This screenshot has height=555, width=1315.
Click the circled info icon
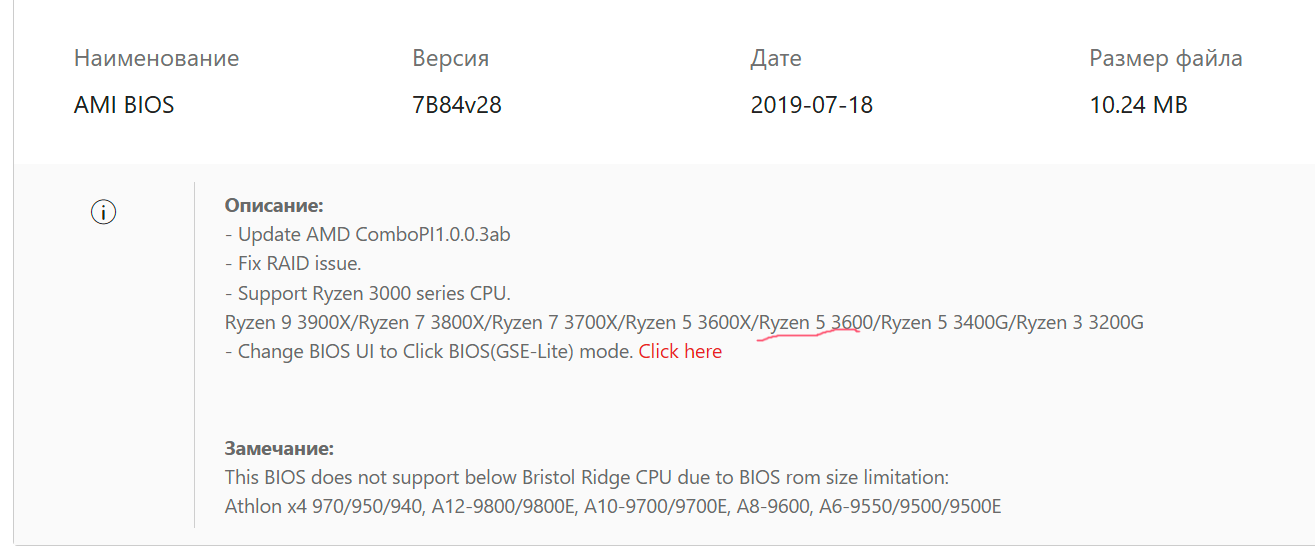[104, 212]
